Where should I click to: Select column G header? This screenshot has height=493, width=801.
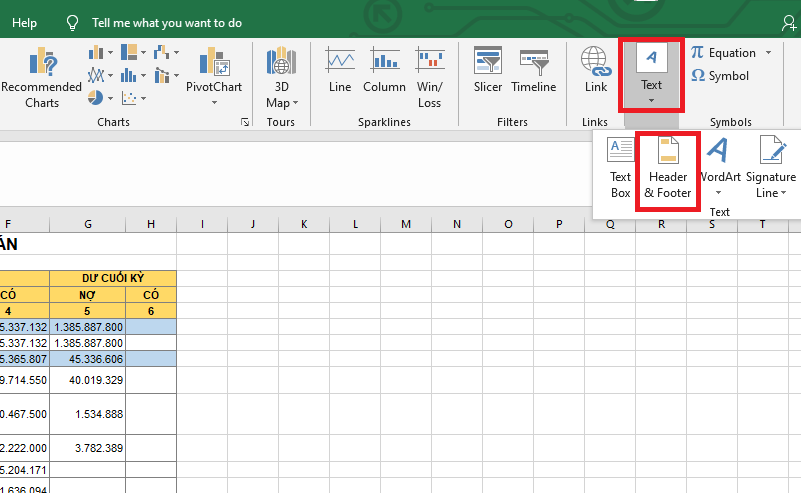click(x=88, y=224)
